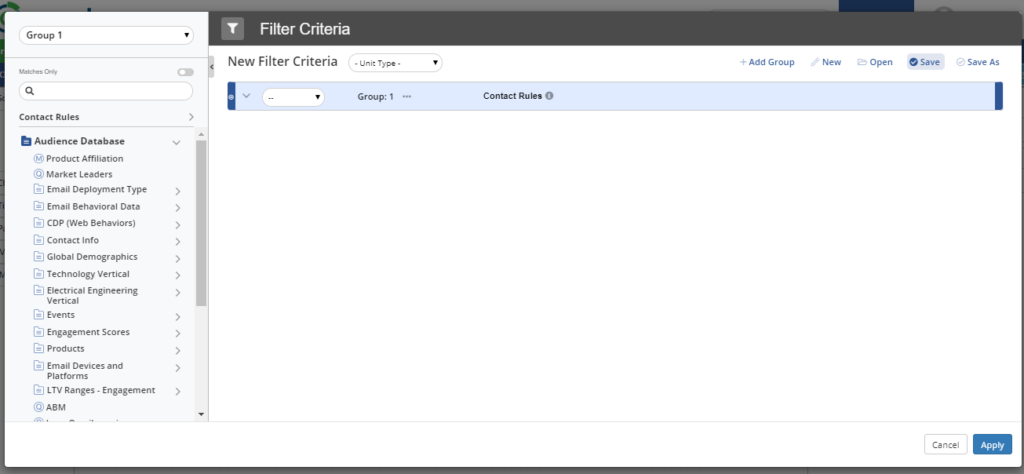1024x474 pixels.
Task: Click the Audience Database folder icon
Action: 27,142
